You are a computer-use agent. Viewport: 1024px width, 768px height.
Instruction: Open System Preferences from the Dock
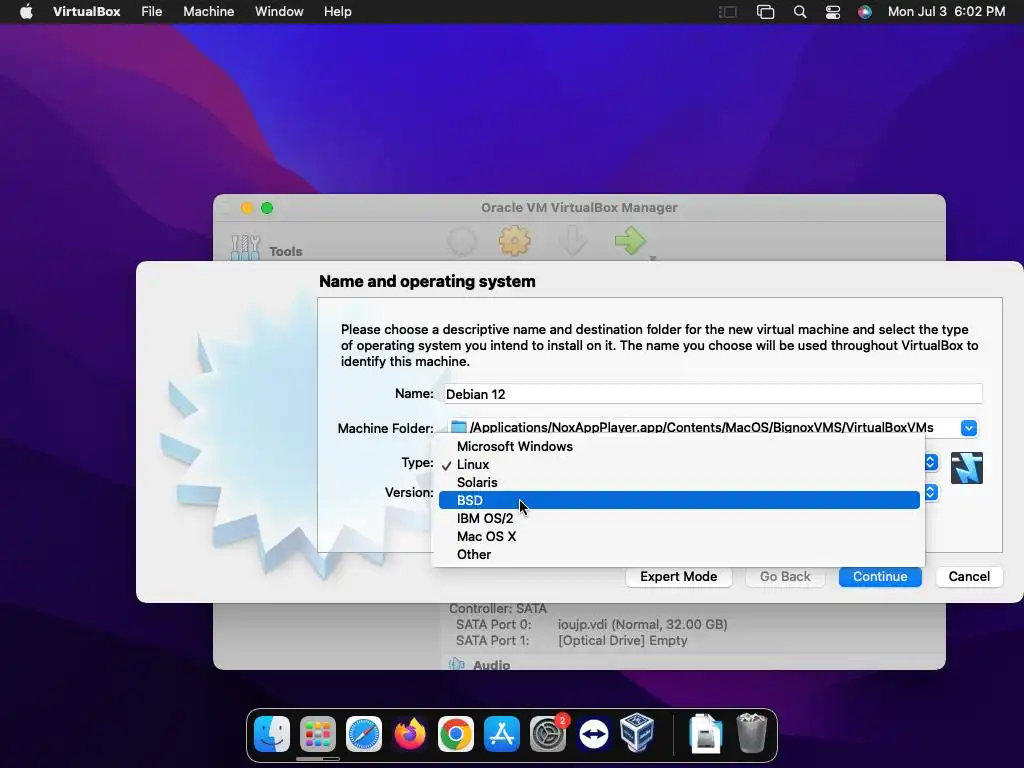pyautogui.click(x=548, y=734)
